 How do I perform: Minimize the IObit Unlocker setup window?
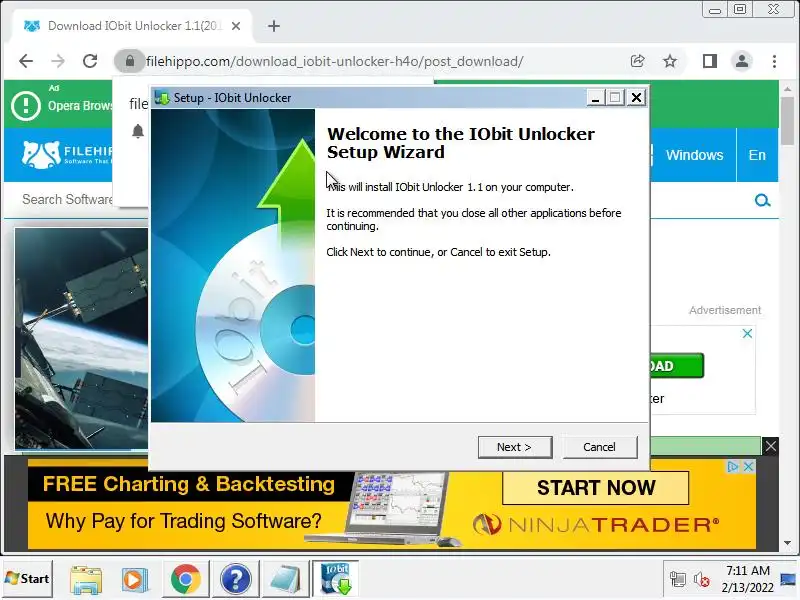point(595,97)
